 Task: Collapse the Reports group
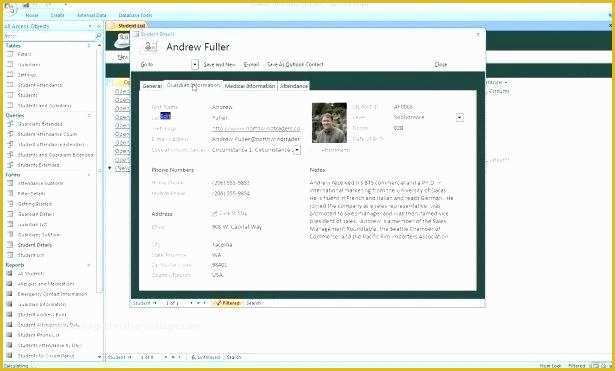tap(89, 265)
